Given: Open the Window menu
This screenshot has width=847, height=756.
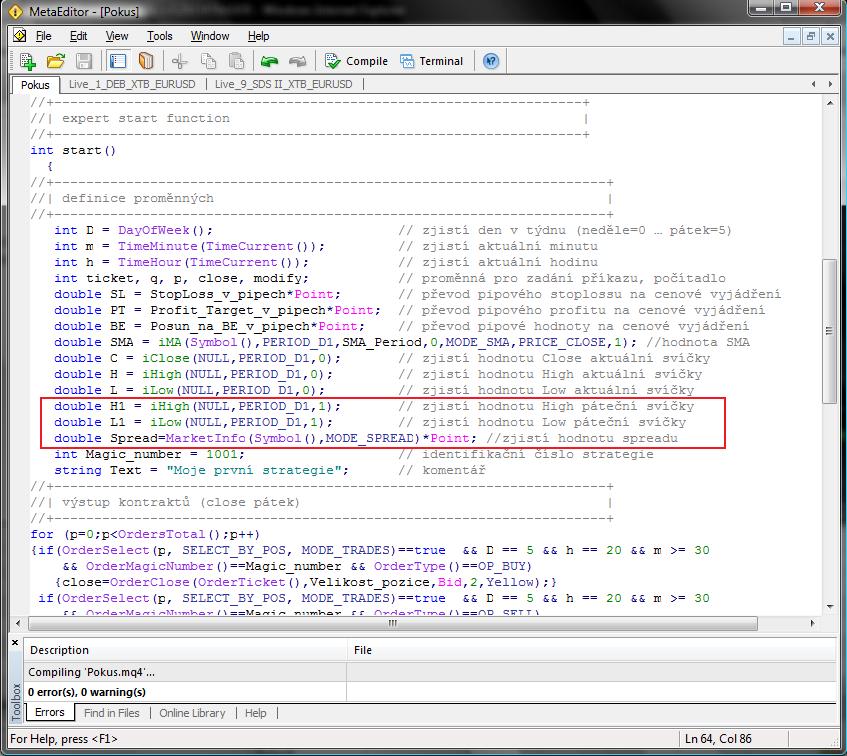Looking at the screenshot, I should coord(210,36).
